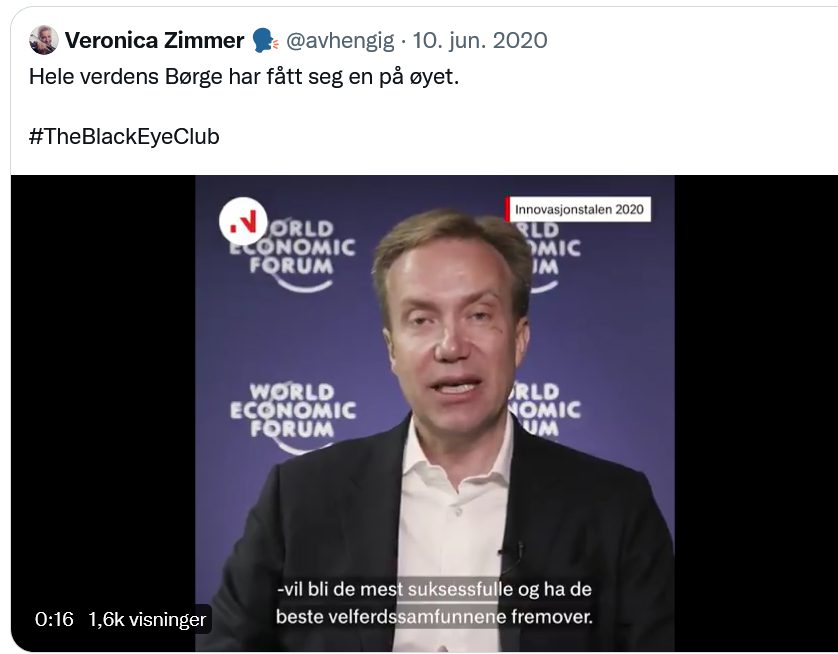Screen dimensions: 838x654
Task: Click the black area right of the video frame
Action: click(x=756, y=412)
